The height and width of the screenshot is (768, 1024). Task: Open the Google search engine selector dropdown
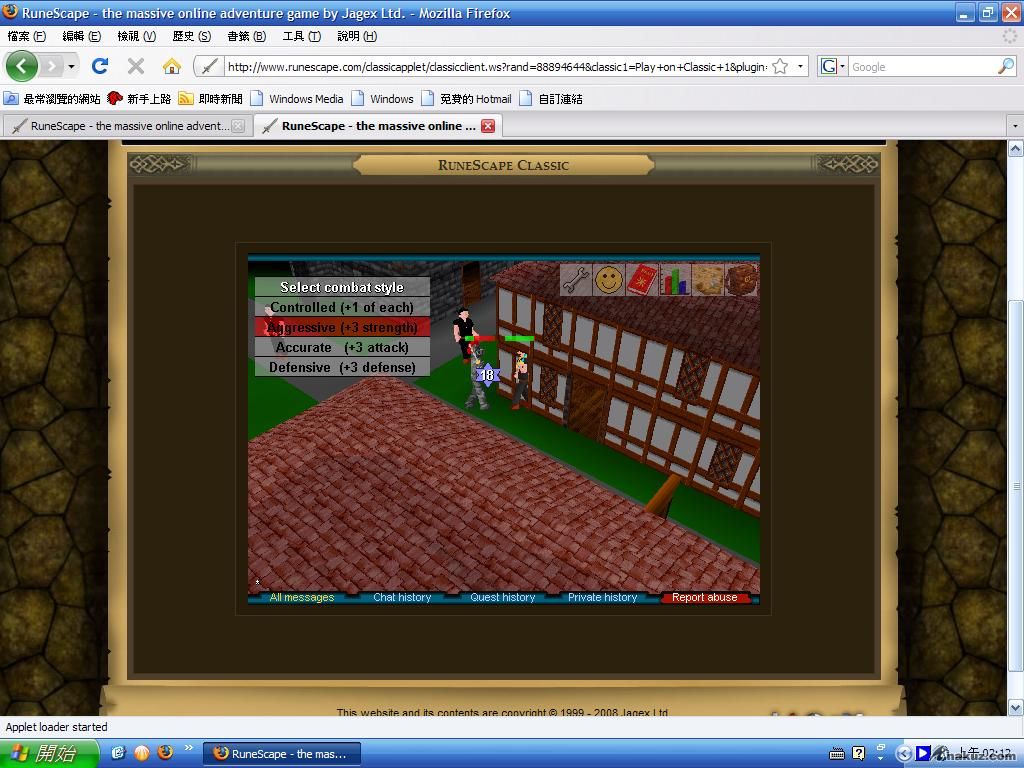tap(833, 66)
